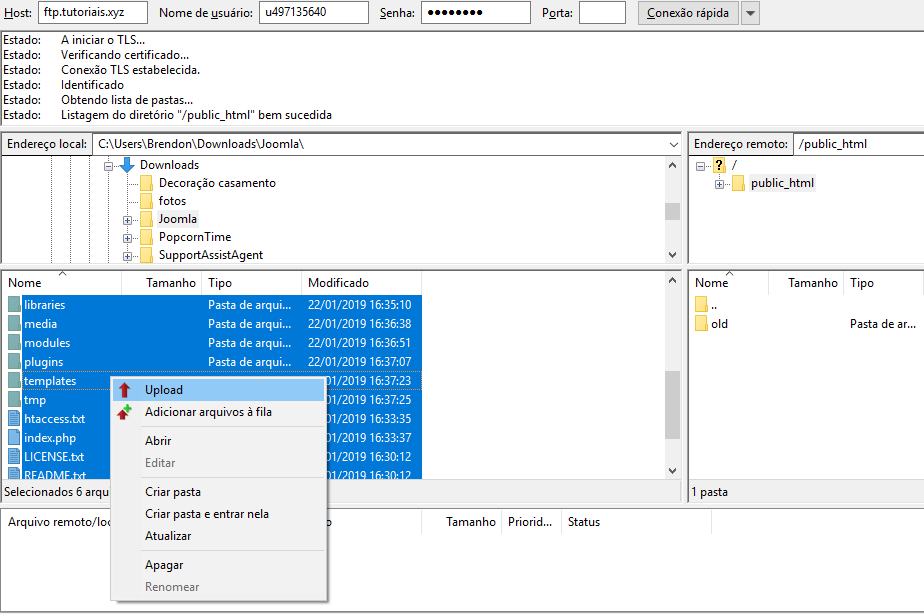Image resolution: width=924 pixels, height=614 pixels.
Task: Choose Adicionar arquivos à fila
Action: click(x=219, y=412)
